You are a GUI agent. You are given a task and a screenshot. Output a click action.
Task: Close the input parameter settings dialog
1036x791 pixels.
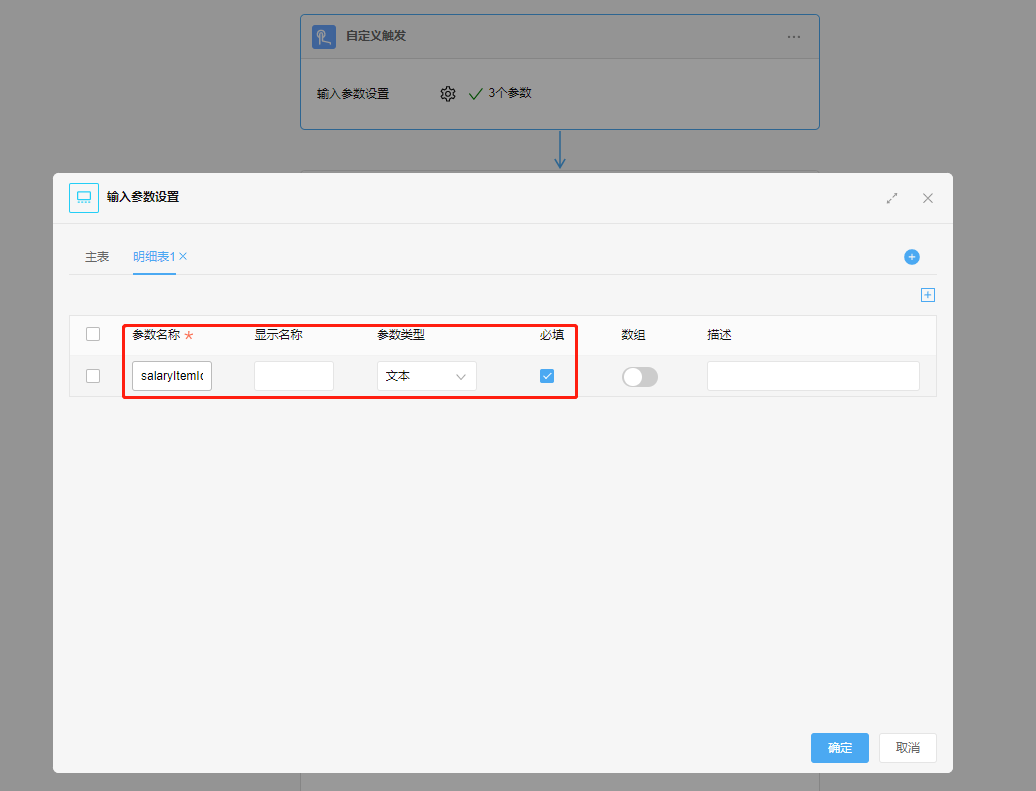928,198
